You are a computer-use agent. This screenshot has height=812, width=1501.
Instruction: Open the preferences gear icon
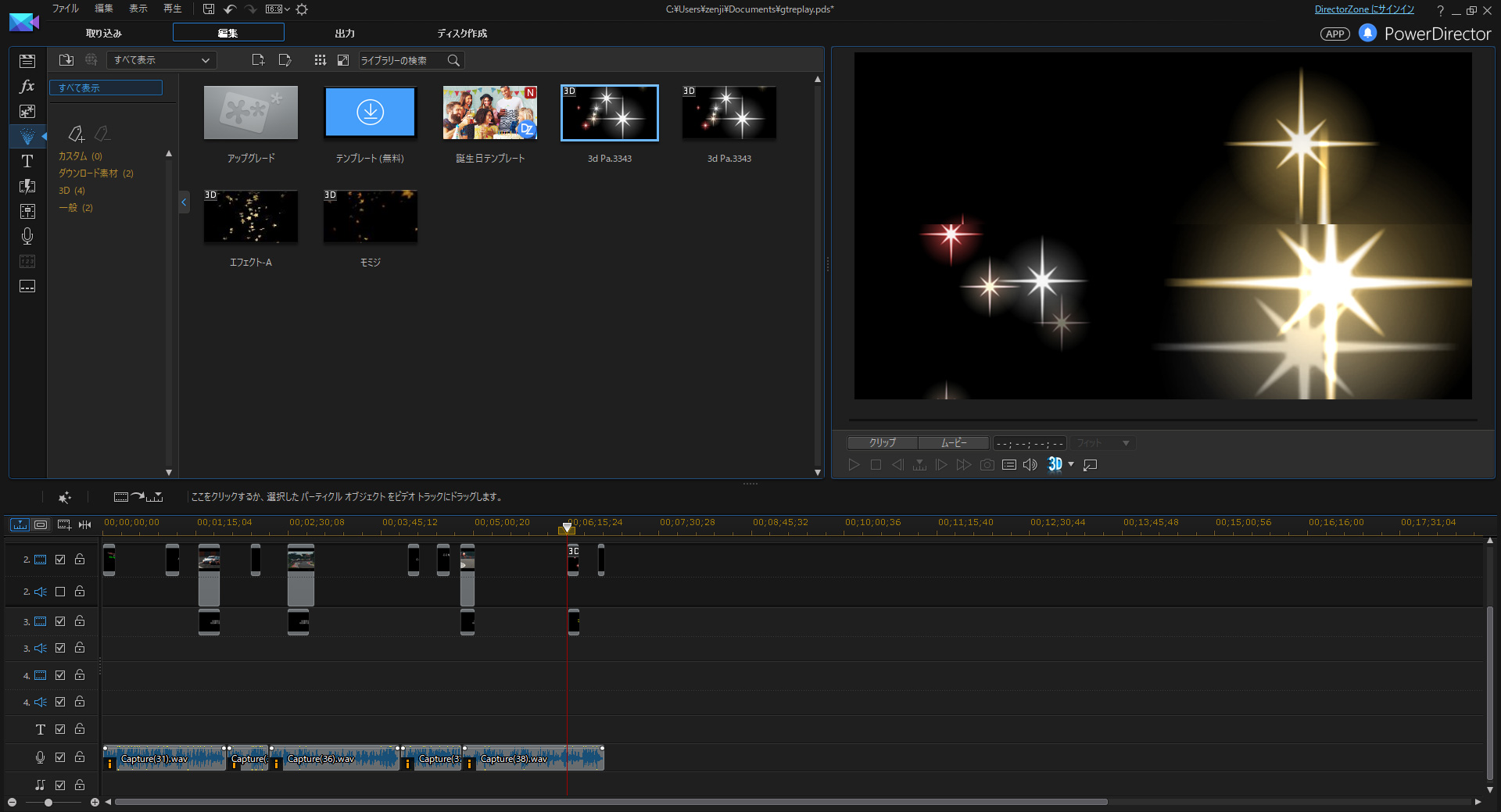302,9
